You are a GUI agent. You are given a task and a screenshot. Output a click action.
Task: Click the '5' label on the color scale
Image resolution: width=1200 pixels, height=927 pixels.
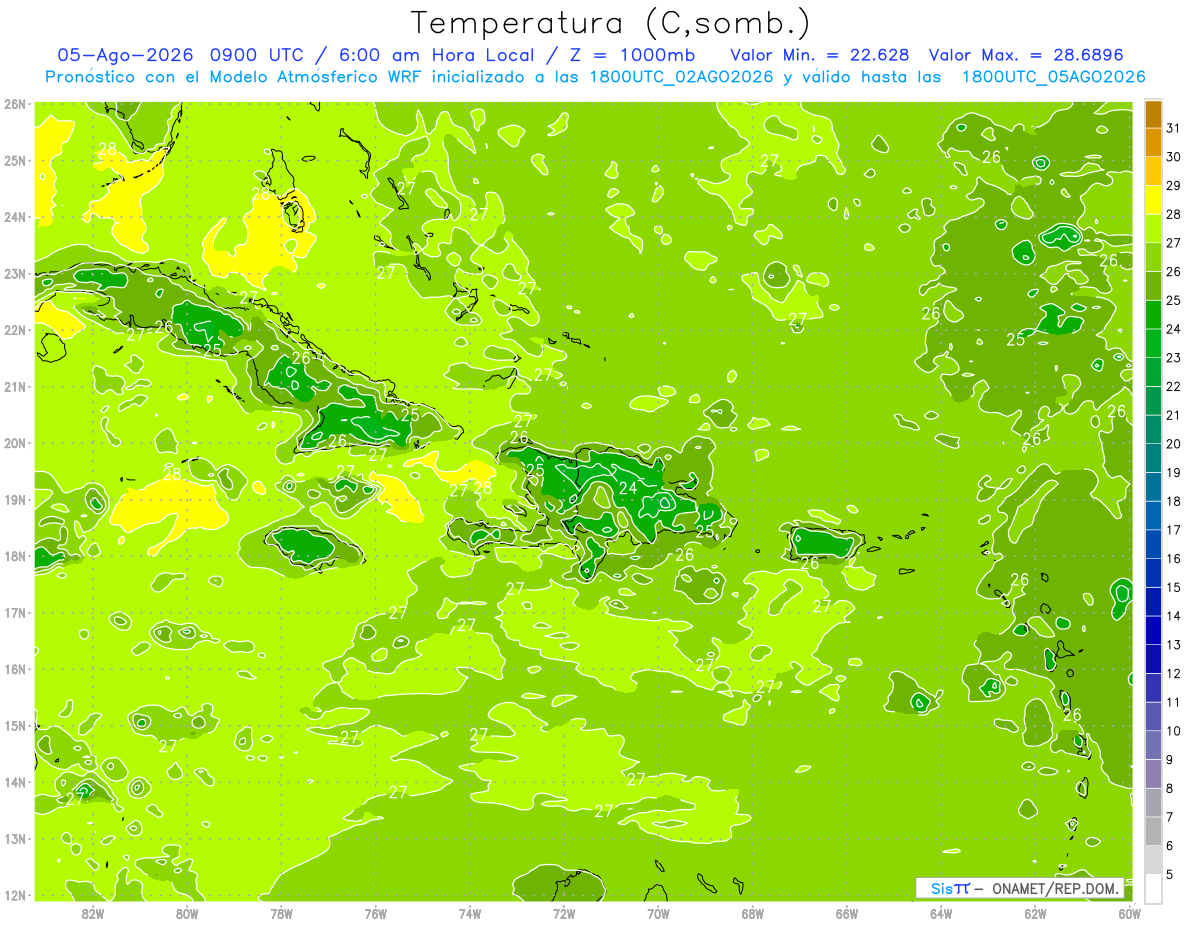[1170, 874]
